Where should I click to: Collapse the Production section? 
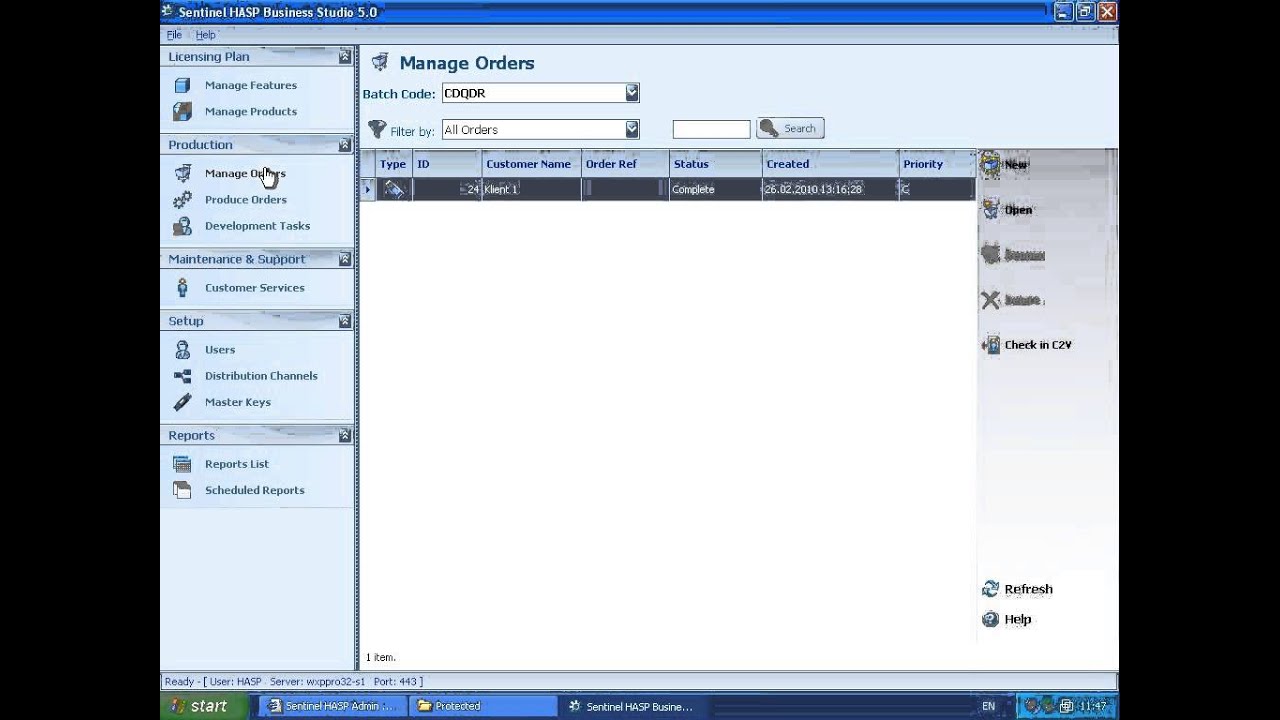[x=345, y=145]
